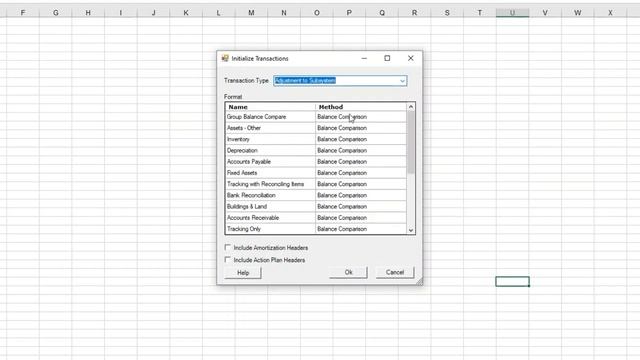Image resolution: width=640 pixels, height=360 pixels.
Task: Click the format list scroll up arrow
Action: (411, 107)
